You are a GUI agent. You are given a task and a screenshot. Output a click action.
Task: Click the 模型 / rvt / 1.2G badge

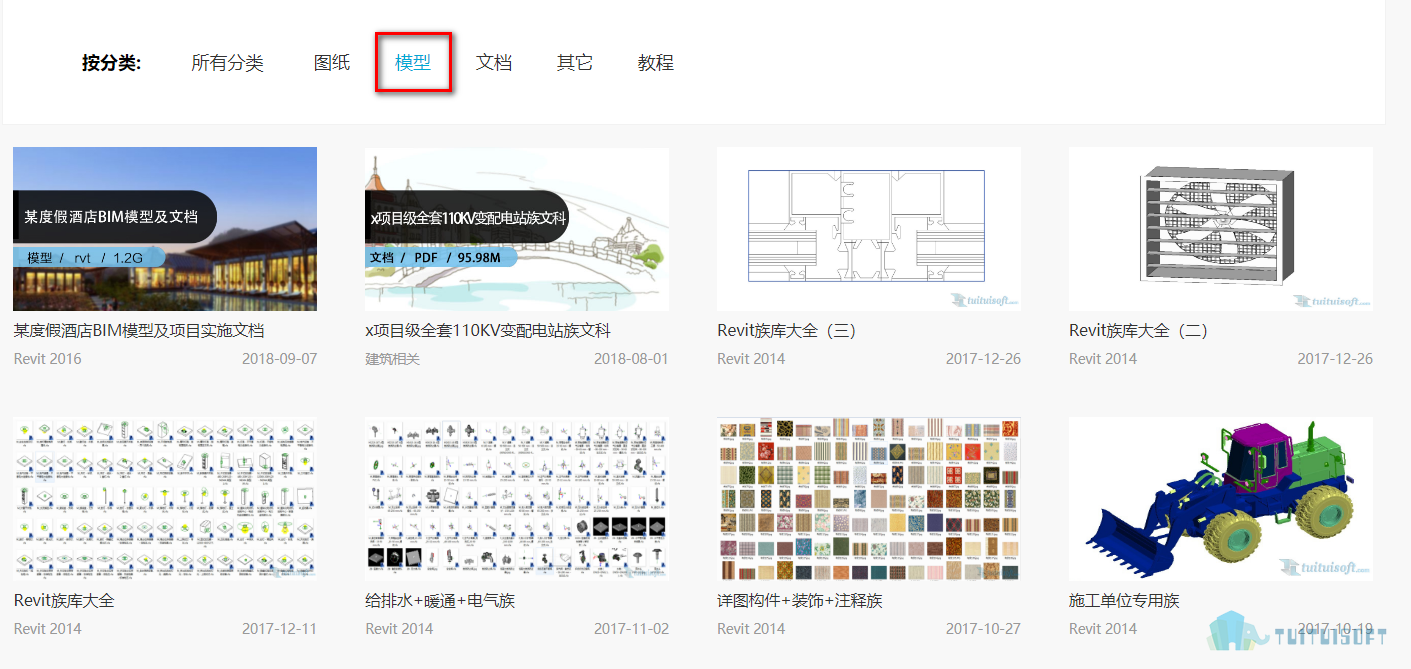(x=89, y=257)
